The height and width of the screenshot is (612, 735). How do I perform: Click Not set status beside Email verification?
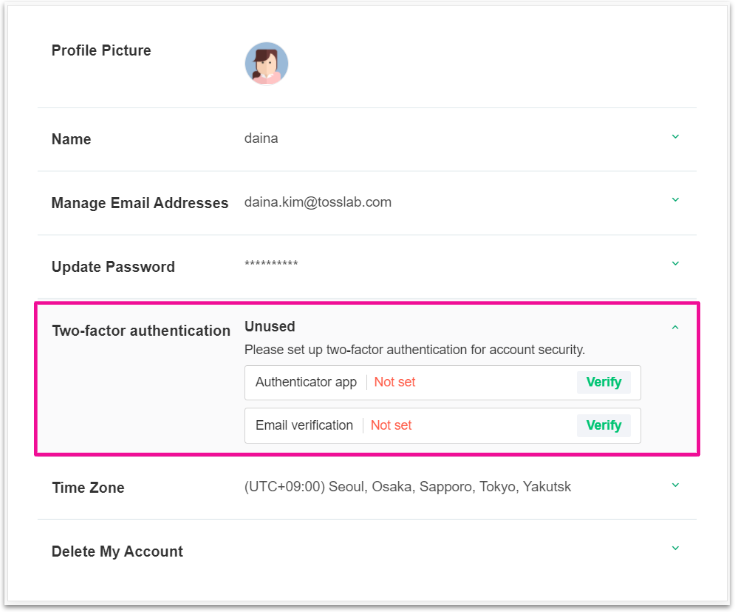(391, 425)
